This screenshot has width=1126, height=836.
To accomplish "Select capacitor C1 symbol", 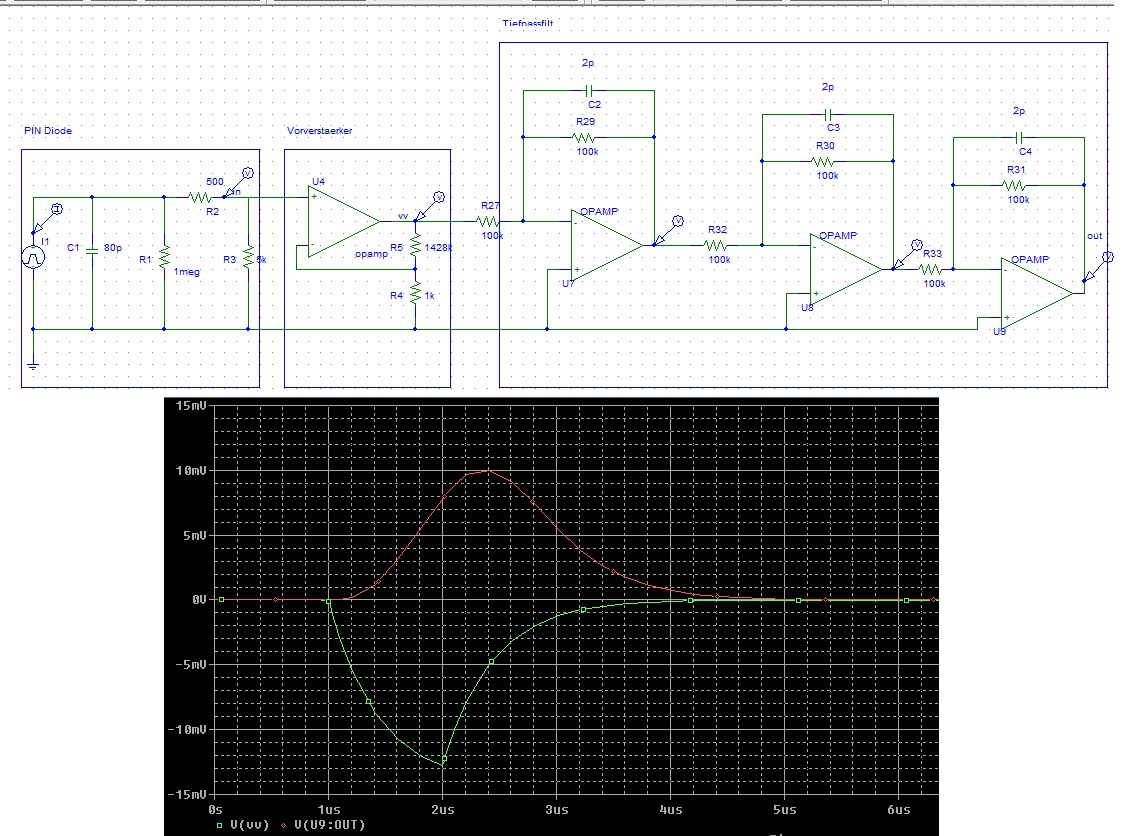I will tap(91, 250).
